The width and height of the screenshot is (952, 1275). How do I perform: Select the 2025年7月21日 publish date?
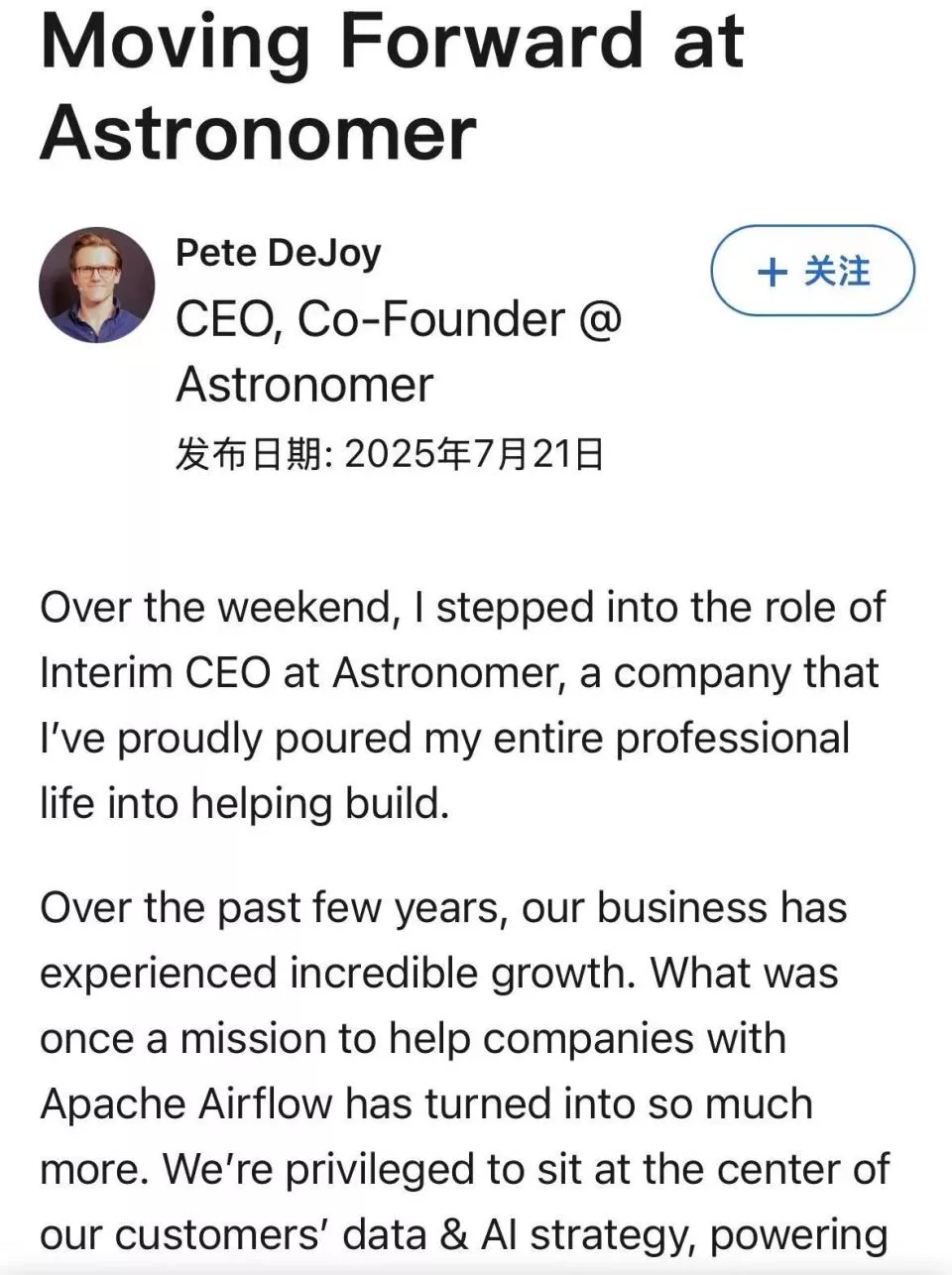[474, 454]
